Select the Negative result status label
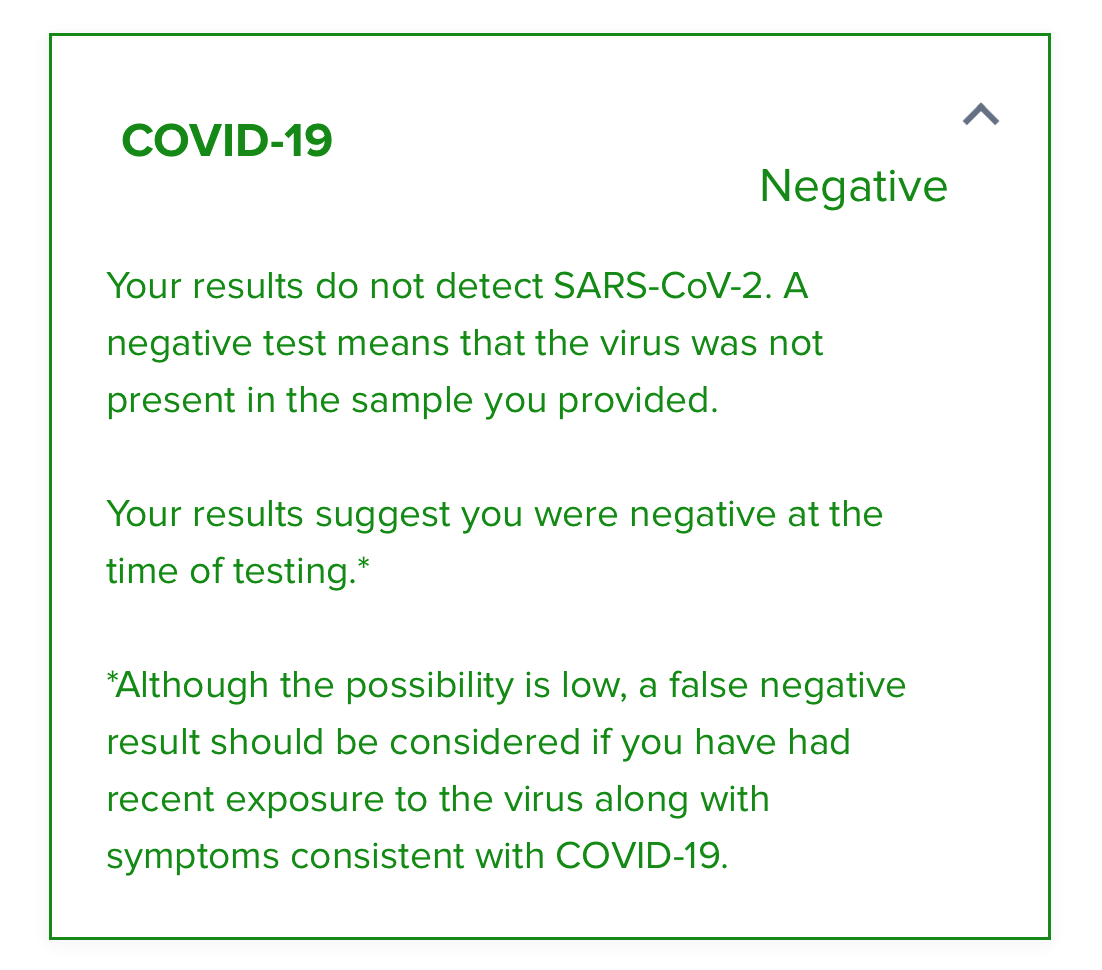This screenshot has width=1102, height=970. (x=853, y=186)
